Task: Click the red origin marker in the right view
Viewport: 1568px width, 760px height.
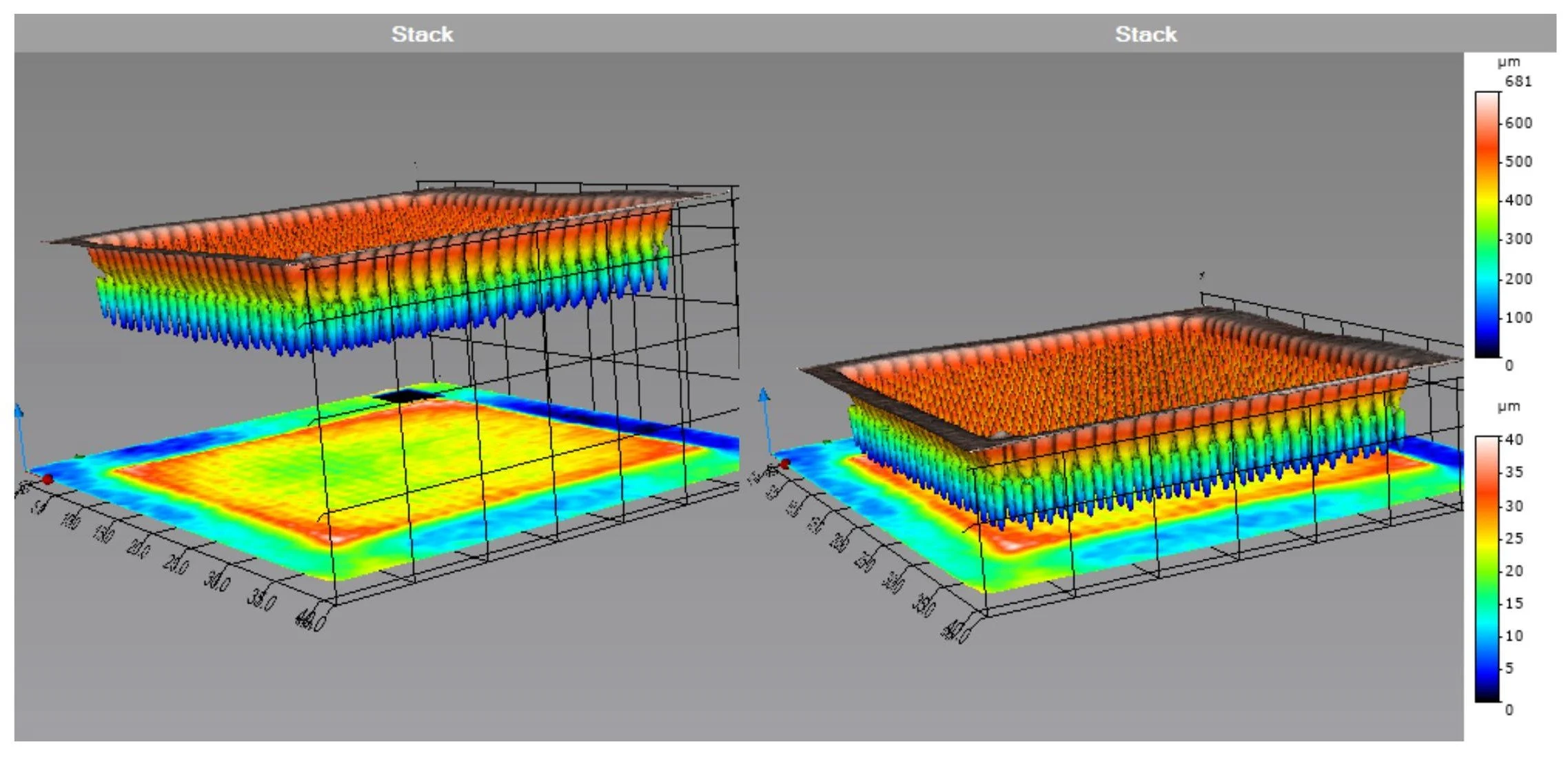Action: (x=784, y=464)
